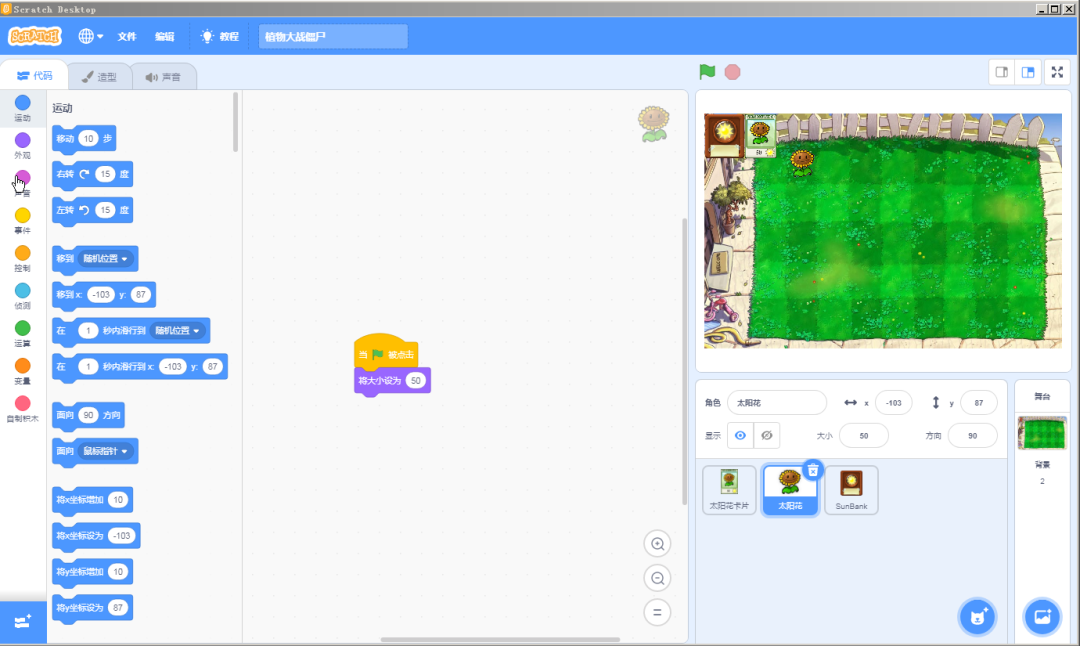The width and height of the screenshot is (1080, 646).
Task: Select the 变量 variables category
Action: (x=23, y=372)
